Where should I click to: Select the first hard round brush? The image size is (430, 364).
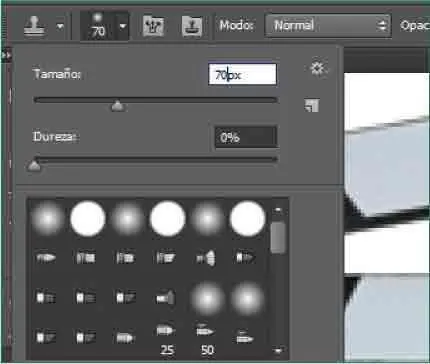coord(88,218)
